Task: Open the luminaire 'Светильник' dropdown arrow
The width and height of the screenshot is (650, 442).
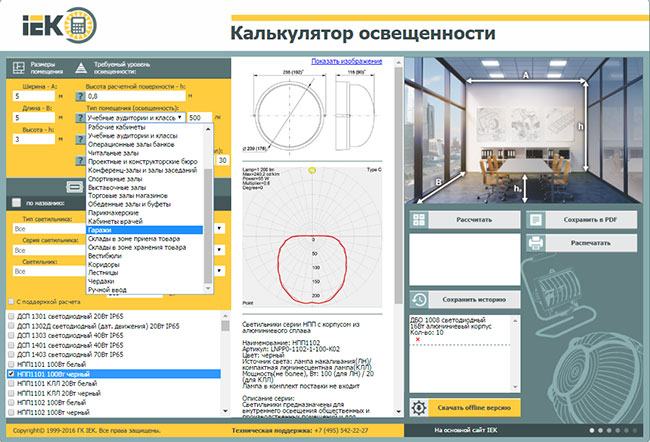Action: 219,271
